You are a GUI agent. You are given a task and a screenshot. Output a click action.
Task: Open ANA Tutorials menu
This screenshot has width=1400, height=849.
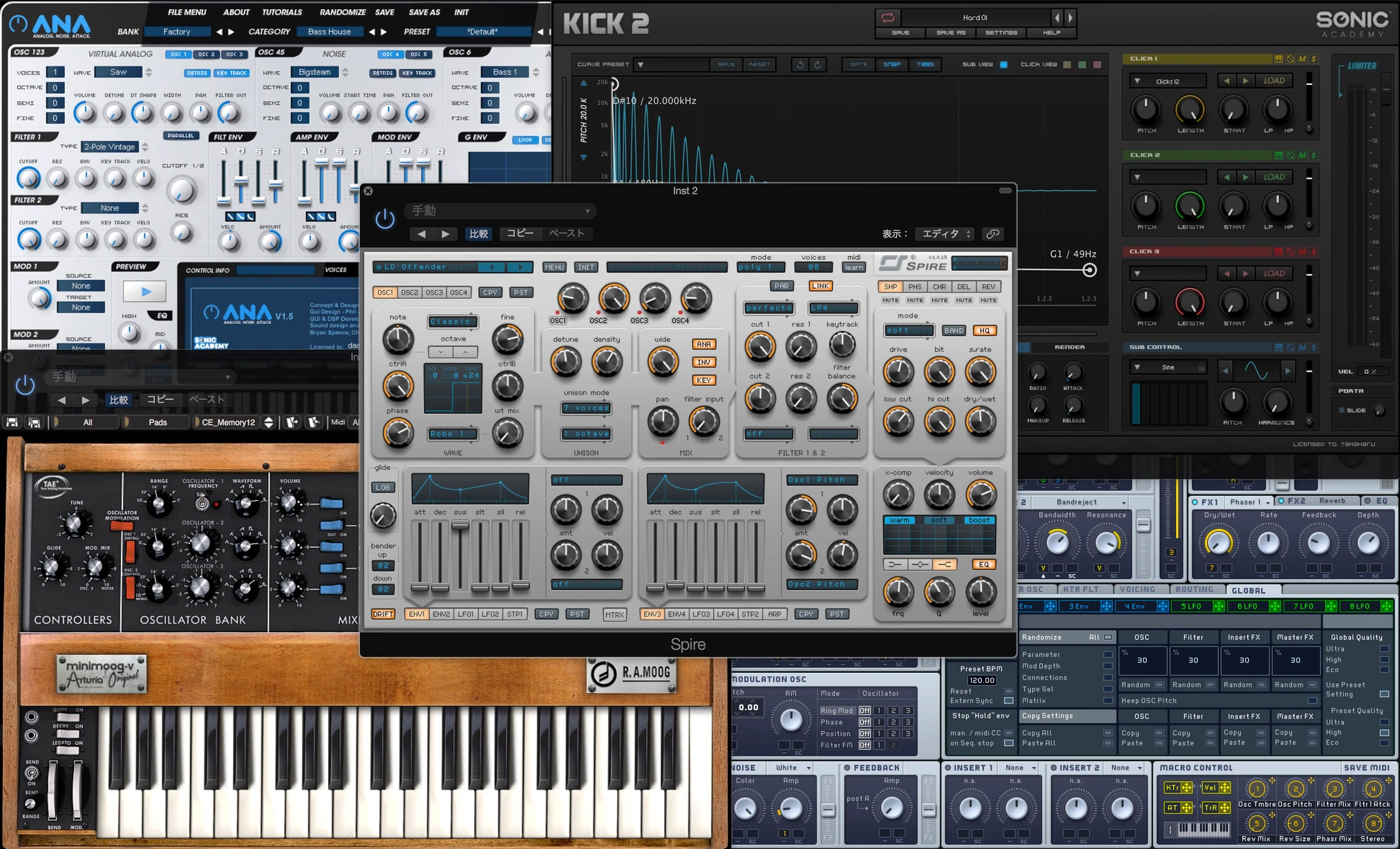click(x=282, y=12)
